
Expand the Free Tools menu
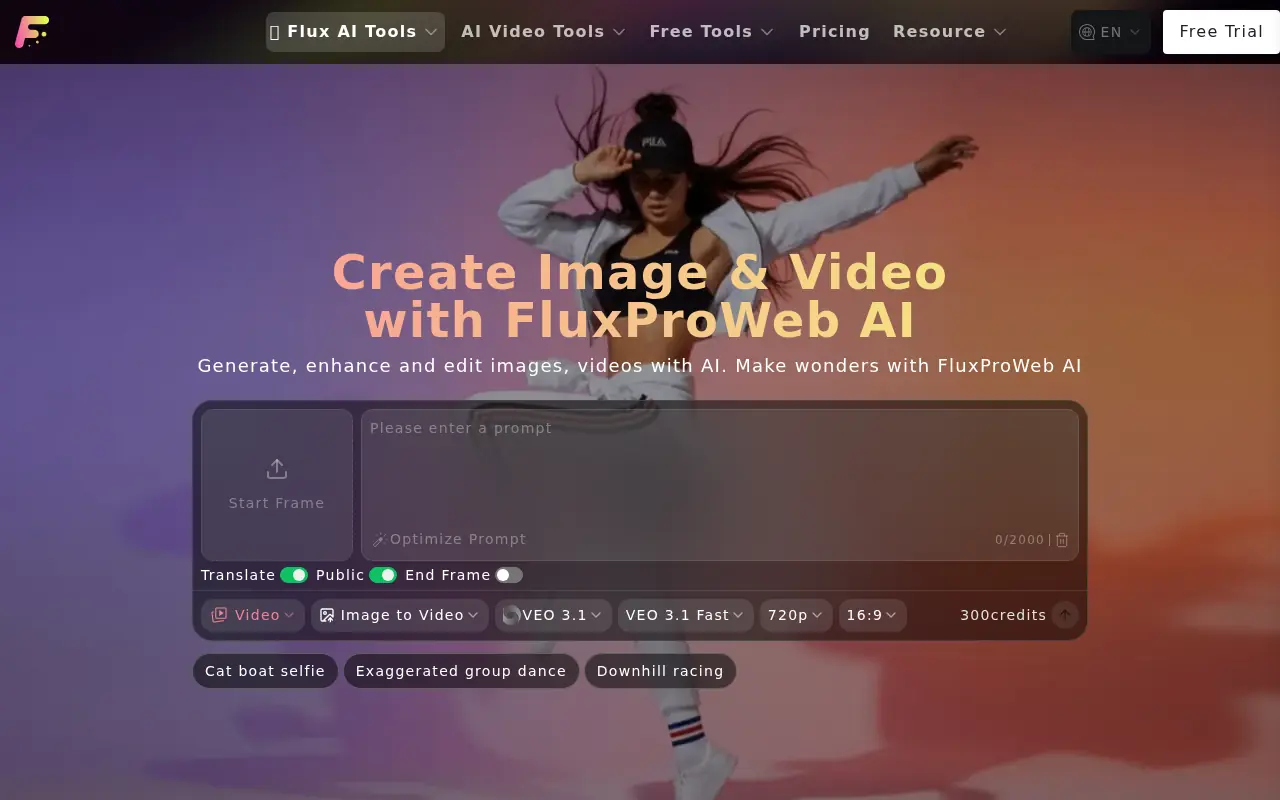712,32
